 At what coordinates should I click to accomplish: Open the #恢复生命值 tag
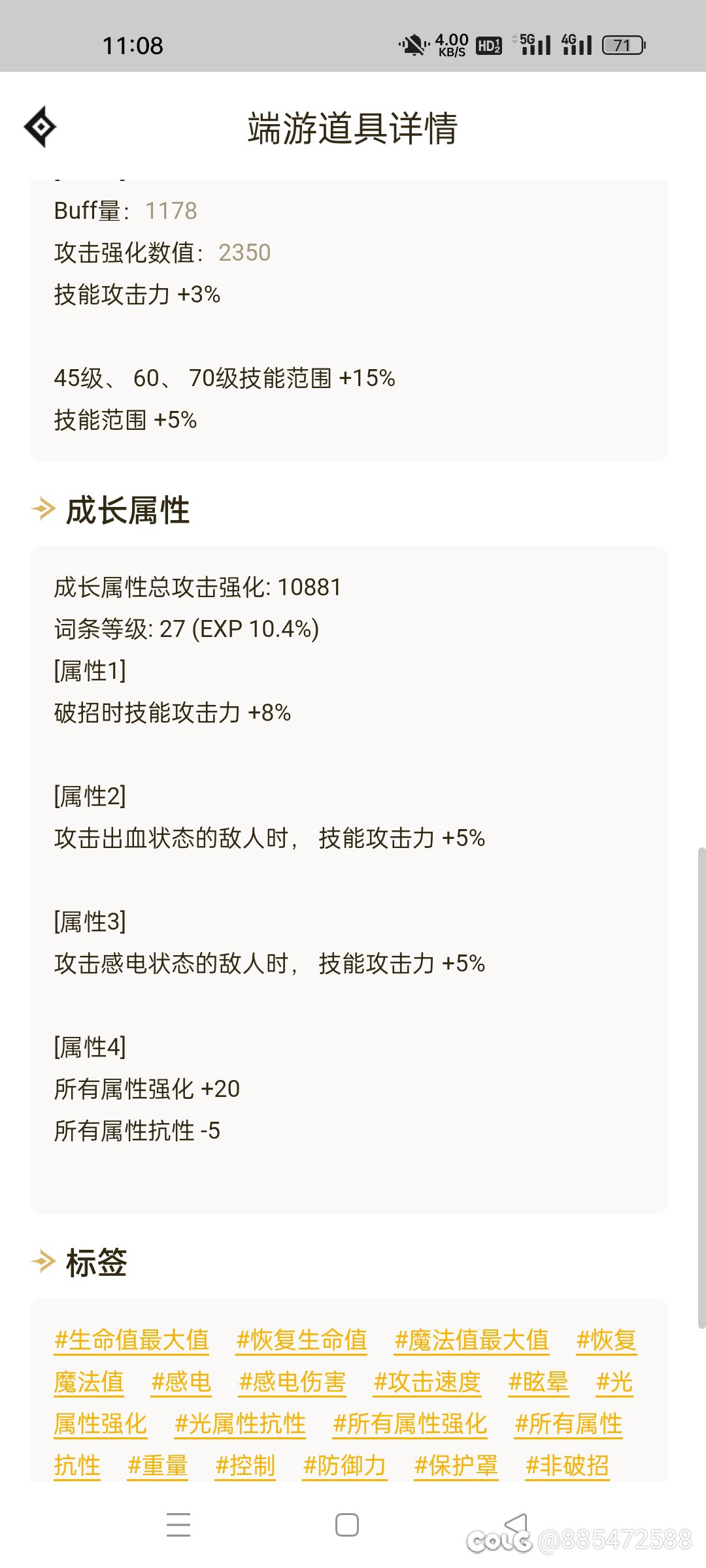point(301,1340)
